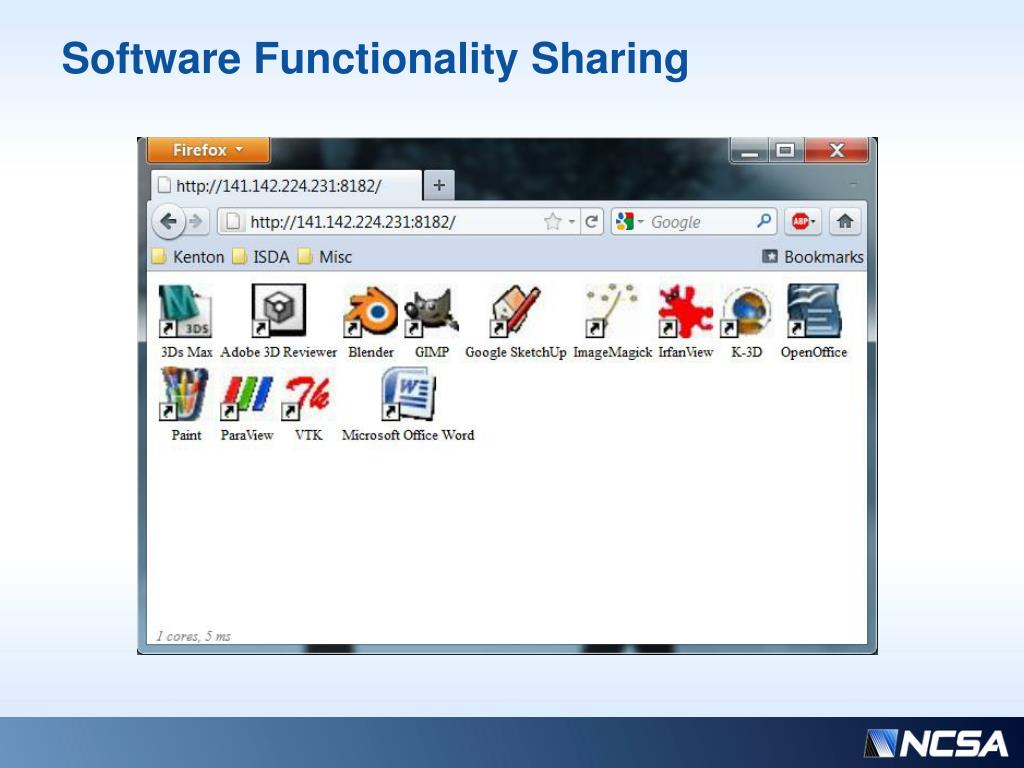Select the 141.142.224.231:8182 tab
The width and height of the screenshot is (1024, 768).
tap(286, 185)
